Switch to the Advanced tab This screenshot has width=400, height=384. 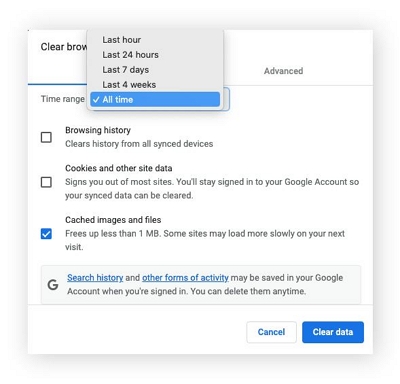coord(283,71)
